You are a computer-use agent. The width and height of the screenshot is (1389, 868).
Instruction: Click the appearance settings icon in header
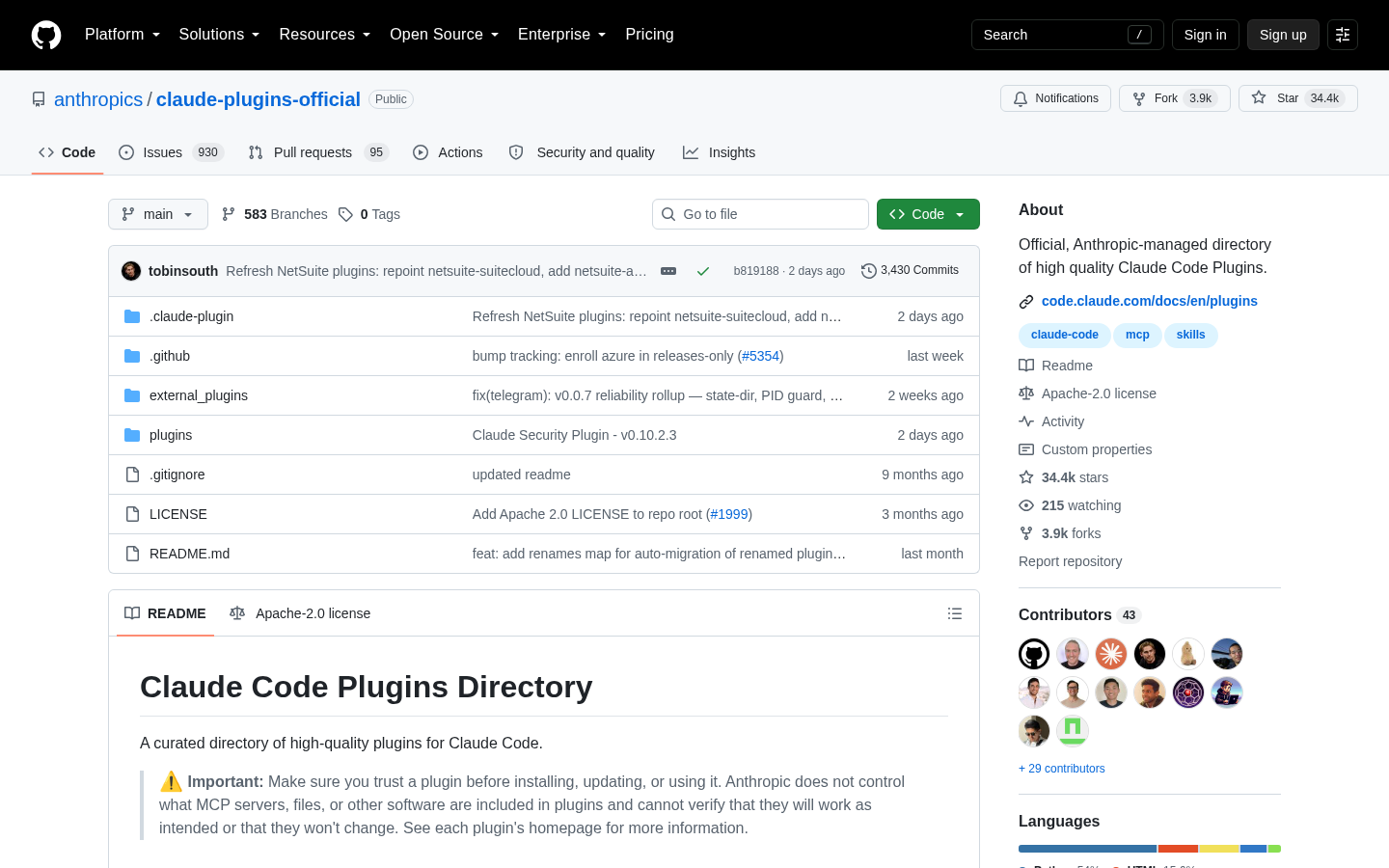(x=1343, y=35)
